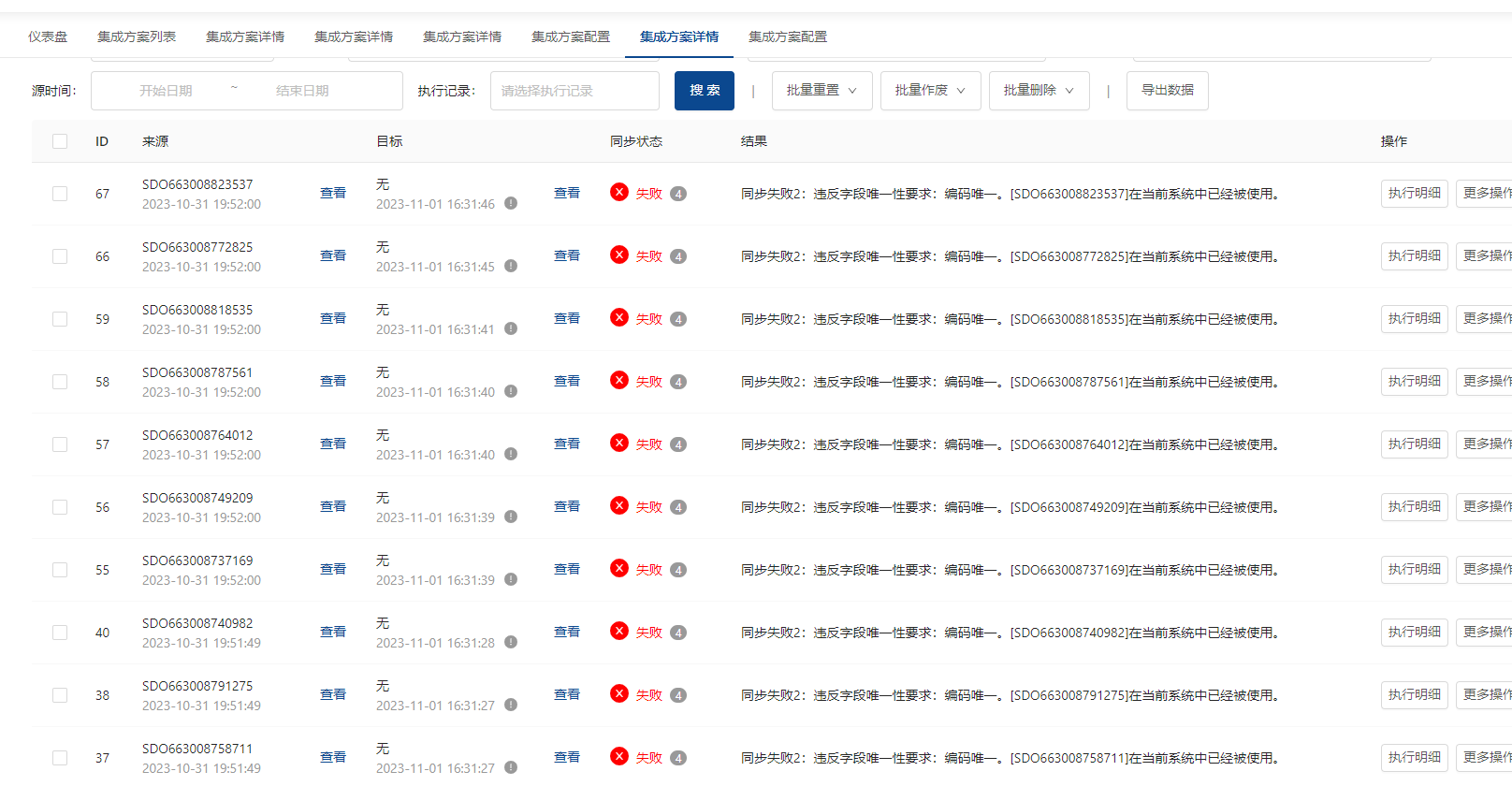Image resolution: width=1512 pixels, height=786 pixels.
Task: Toggle the select-all checkbox in table header
Action: (x=60, y=141)
